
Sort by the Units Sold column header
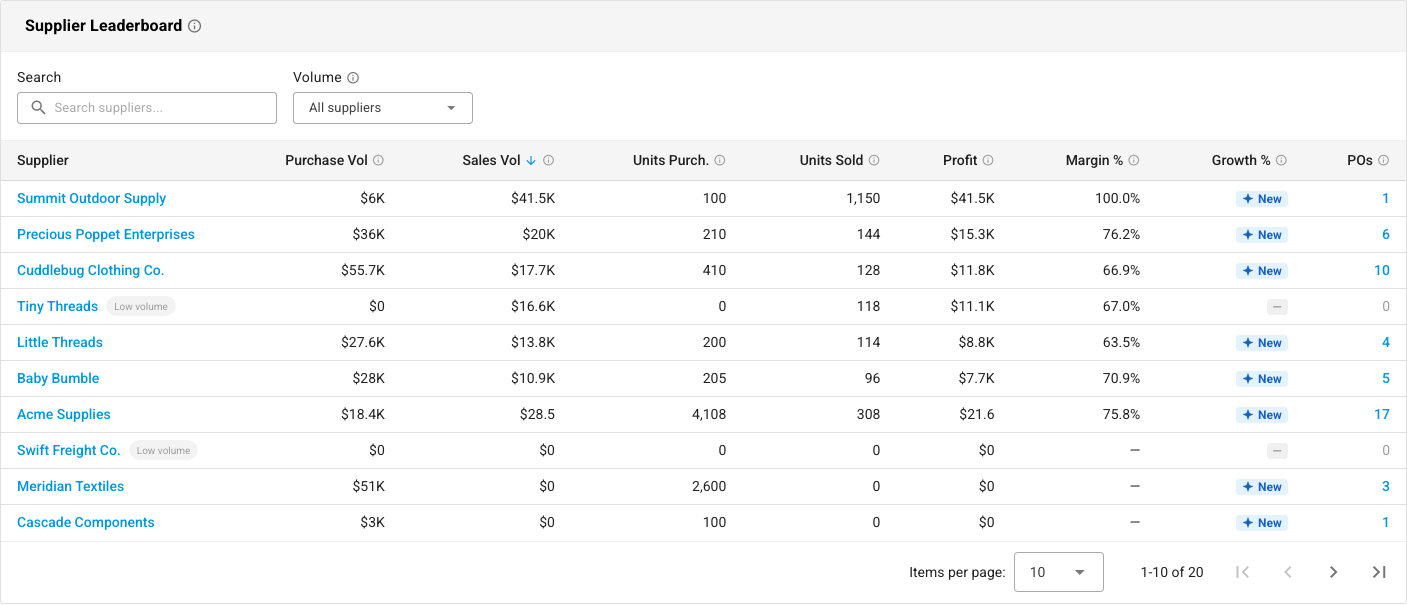pos(831,160)
